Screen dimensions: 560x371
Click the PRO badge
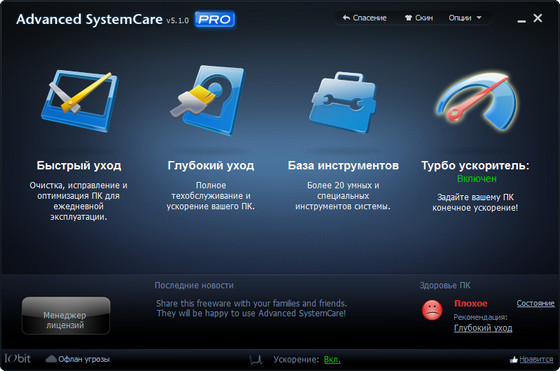[214, 19]
